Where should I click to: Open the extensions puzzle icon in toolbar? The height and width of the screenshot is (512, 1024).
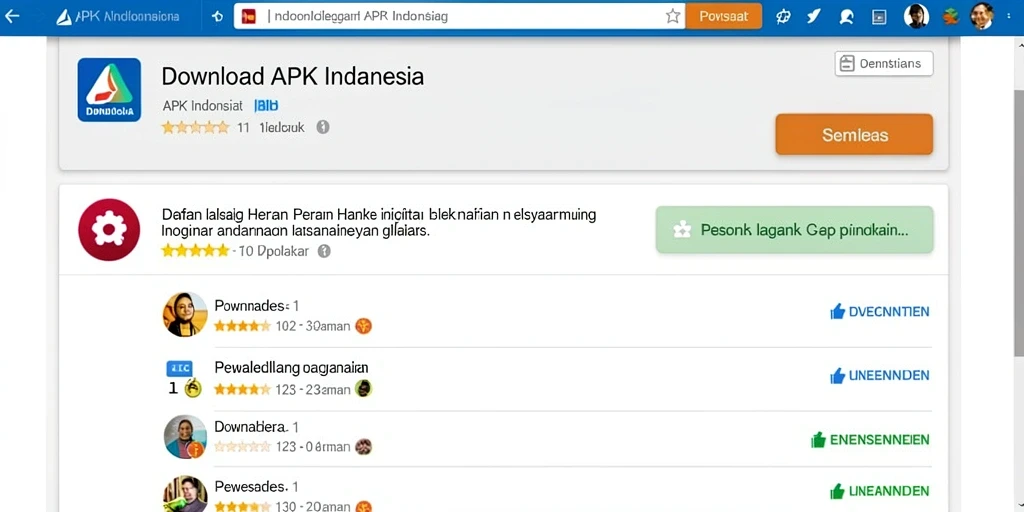tap(783, 17)
